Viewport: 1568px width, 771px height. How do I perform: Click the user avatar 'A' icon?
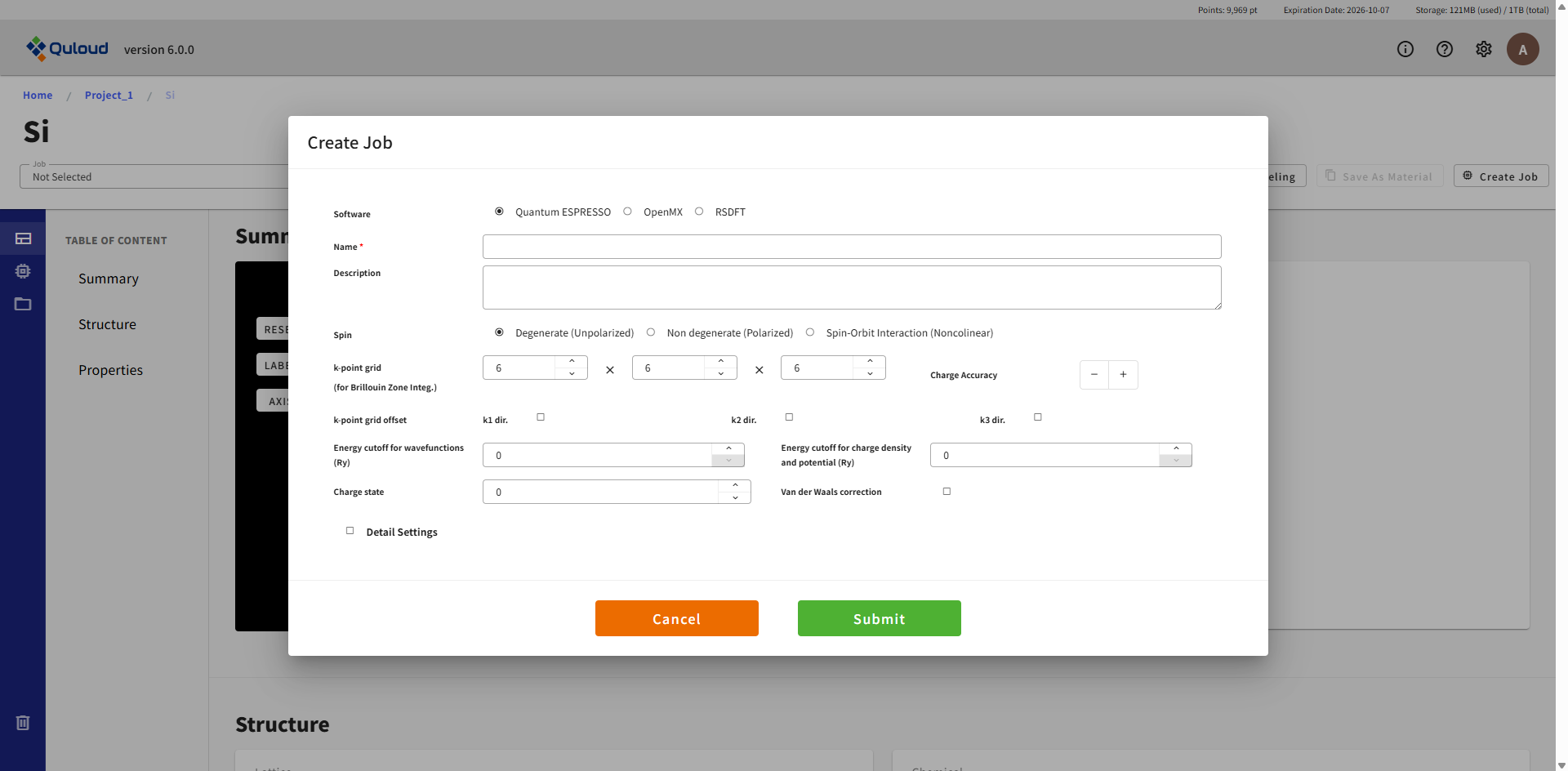coord(1522,49)
